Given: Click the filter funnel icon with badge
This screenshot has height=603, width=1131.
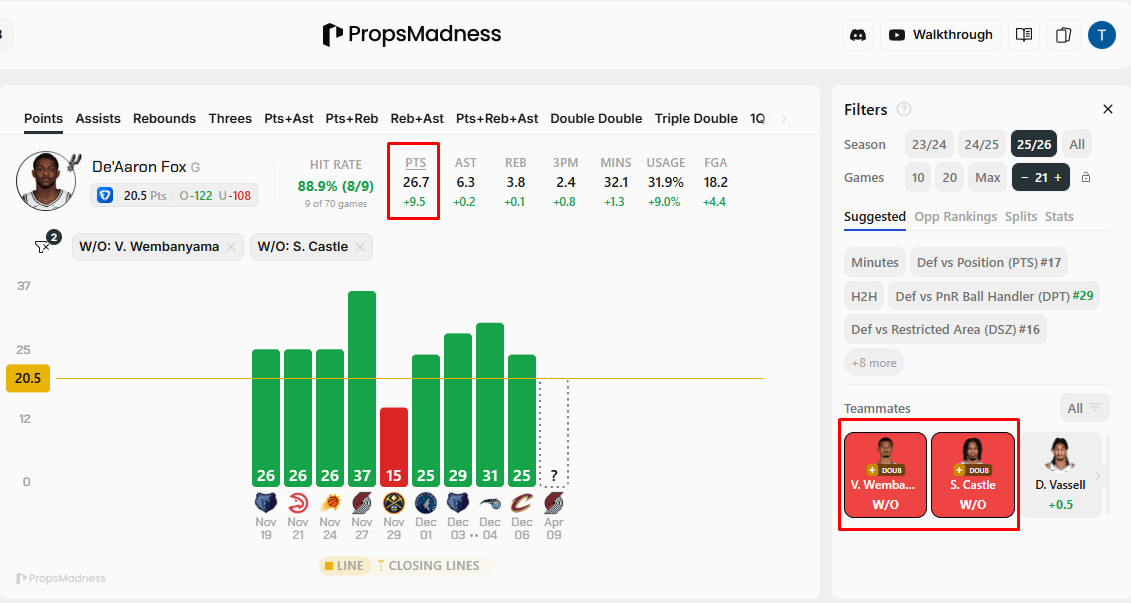Looking at the screenshot, I should coord(44,246).
